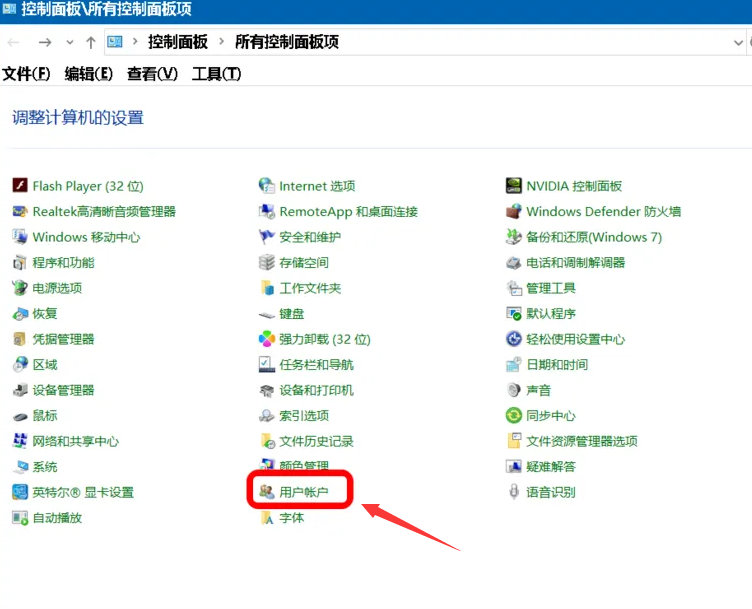Open the recent locations dropdown arrow
This screenshot has width=752, height=609.
coord(70,42)
